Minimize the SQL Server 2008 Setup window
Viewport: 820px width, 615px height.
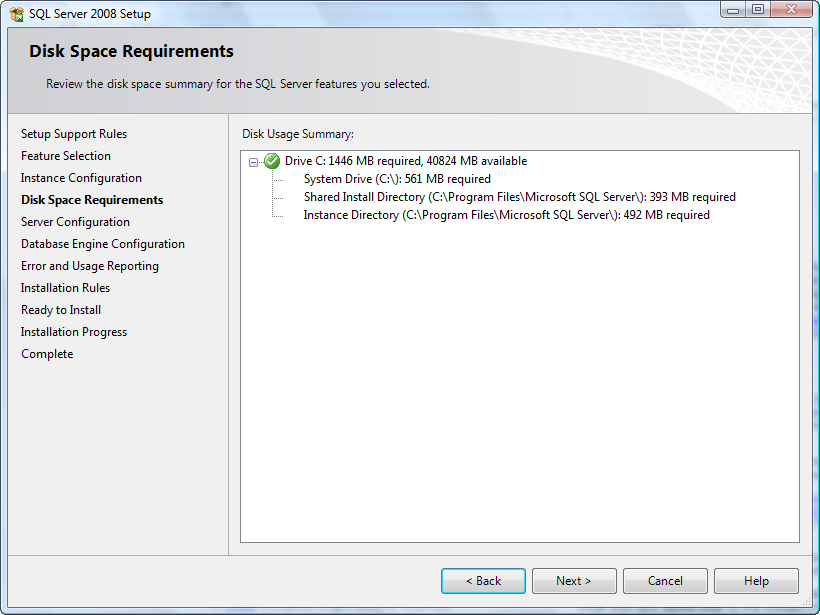point(733,10)
